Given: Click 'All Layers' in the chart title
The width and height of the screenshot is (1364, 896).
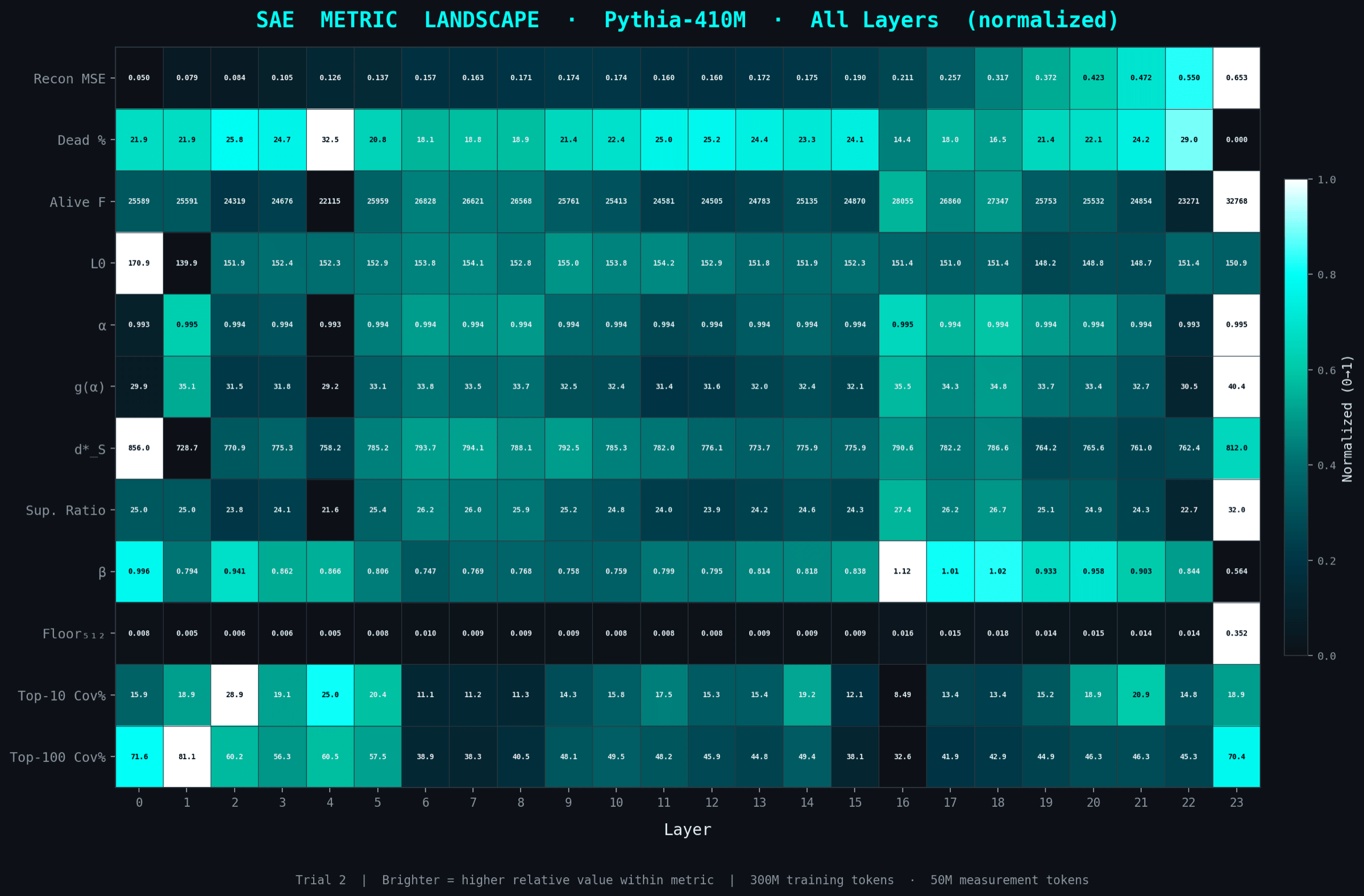Looking at the screenshot, I should coord(875,20).
